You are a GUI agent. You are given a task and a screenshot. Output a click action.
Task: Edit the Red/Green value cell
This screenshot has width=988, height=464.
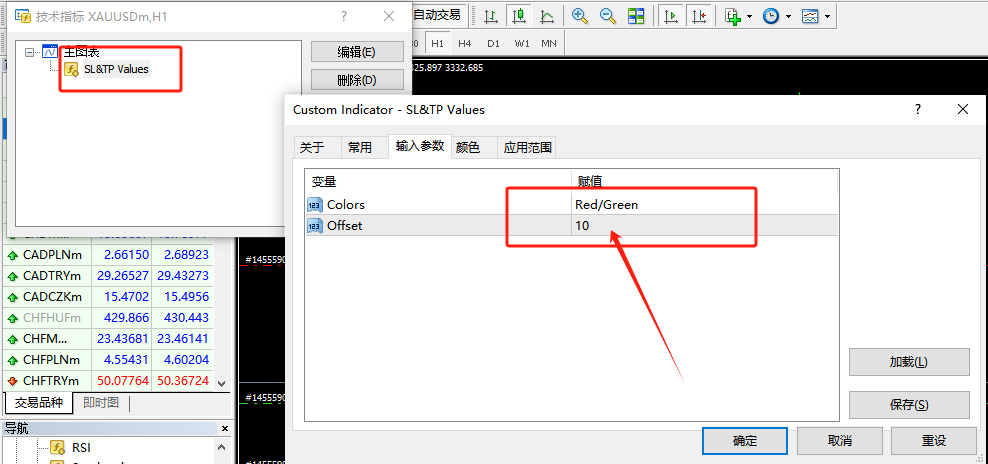coord(705,204)
